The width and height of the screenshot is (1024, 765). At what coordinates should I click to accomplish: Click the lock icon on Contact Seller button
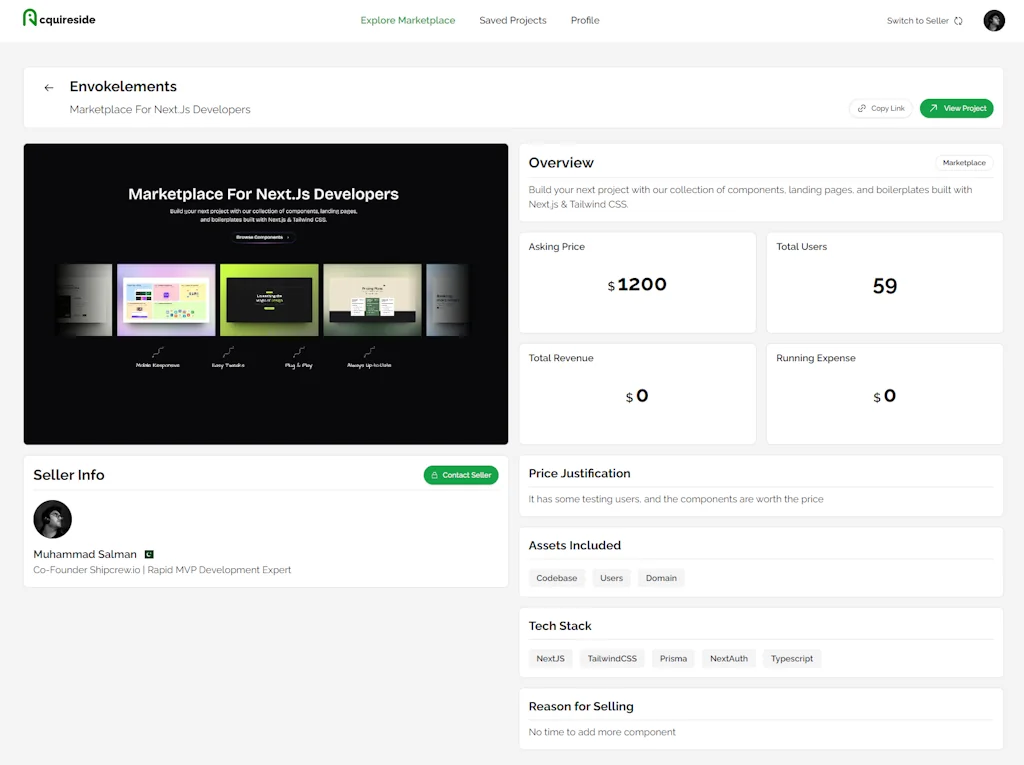434,475
